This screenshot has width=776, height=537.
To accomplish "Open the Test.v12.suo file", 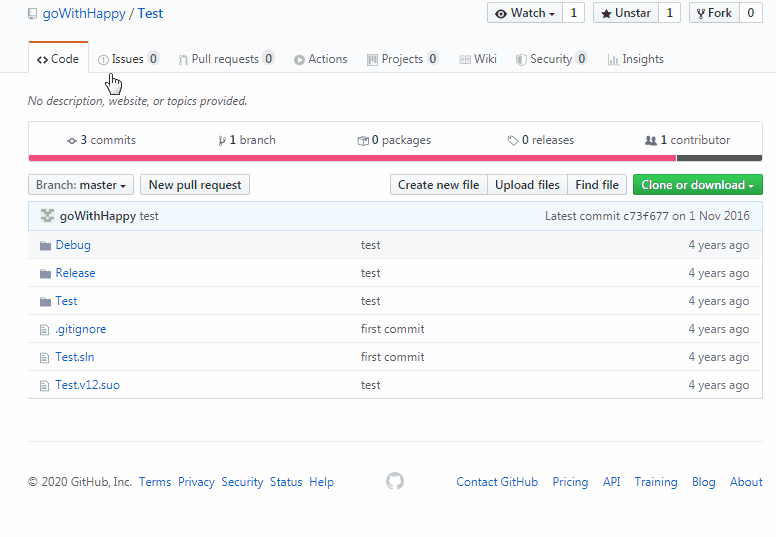I will pyautogui.click(x=88, y=385).
